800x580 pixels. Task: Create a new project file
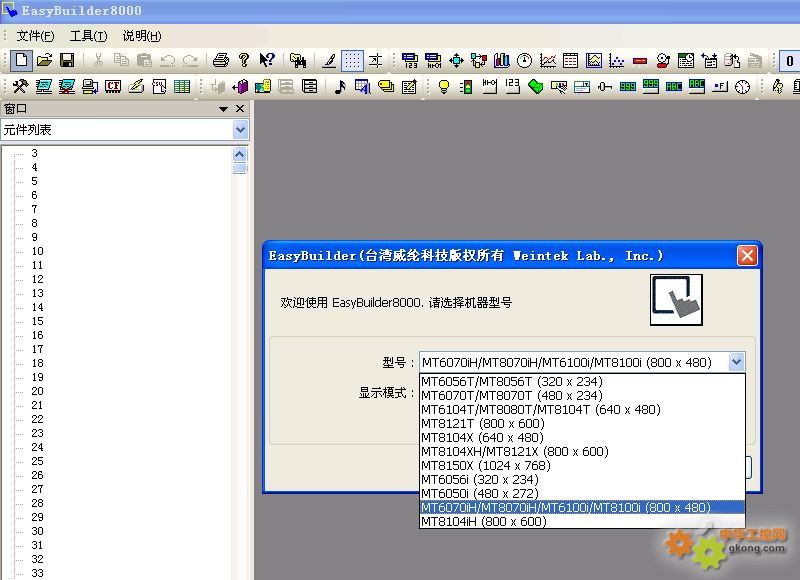(x=21, y=61)
